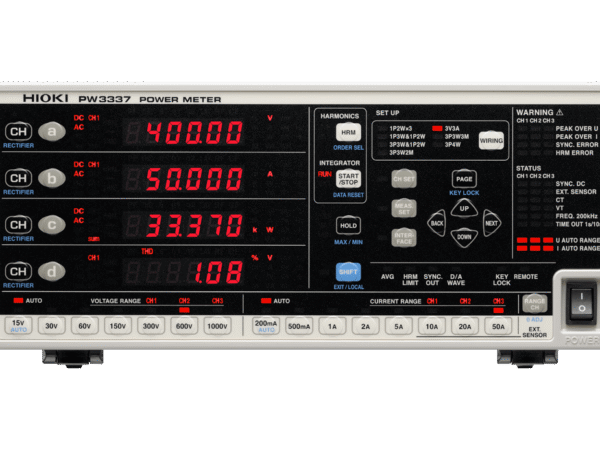600x450 pixels.
Task: Open the INTERFACE settings menu
Action: [x=402, y=239]
